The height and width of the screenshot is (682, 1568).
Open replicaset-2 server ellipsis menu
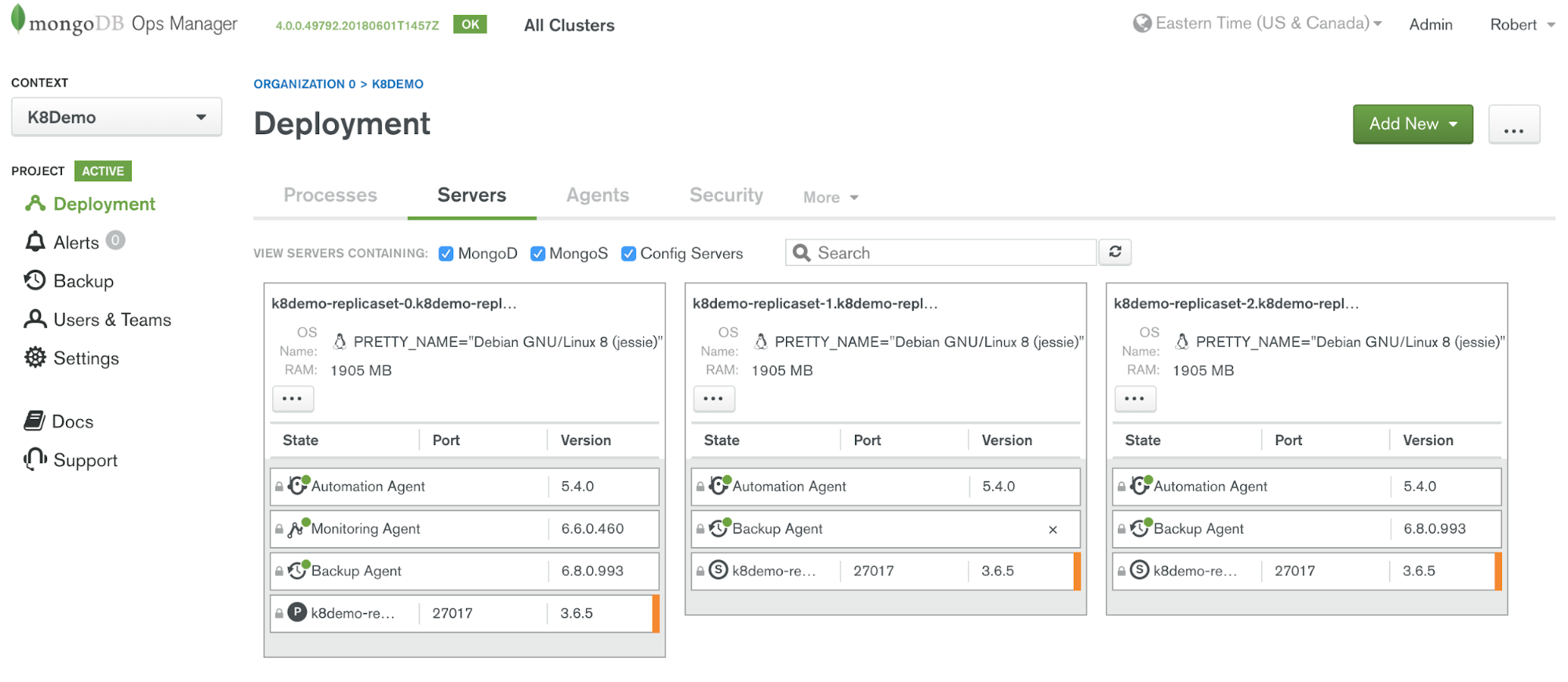click(x=1135, y=399)
